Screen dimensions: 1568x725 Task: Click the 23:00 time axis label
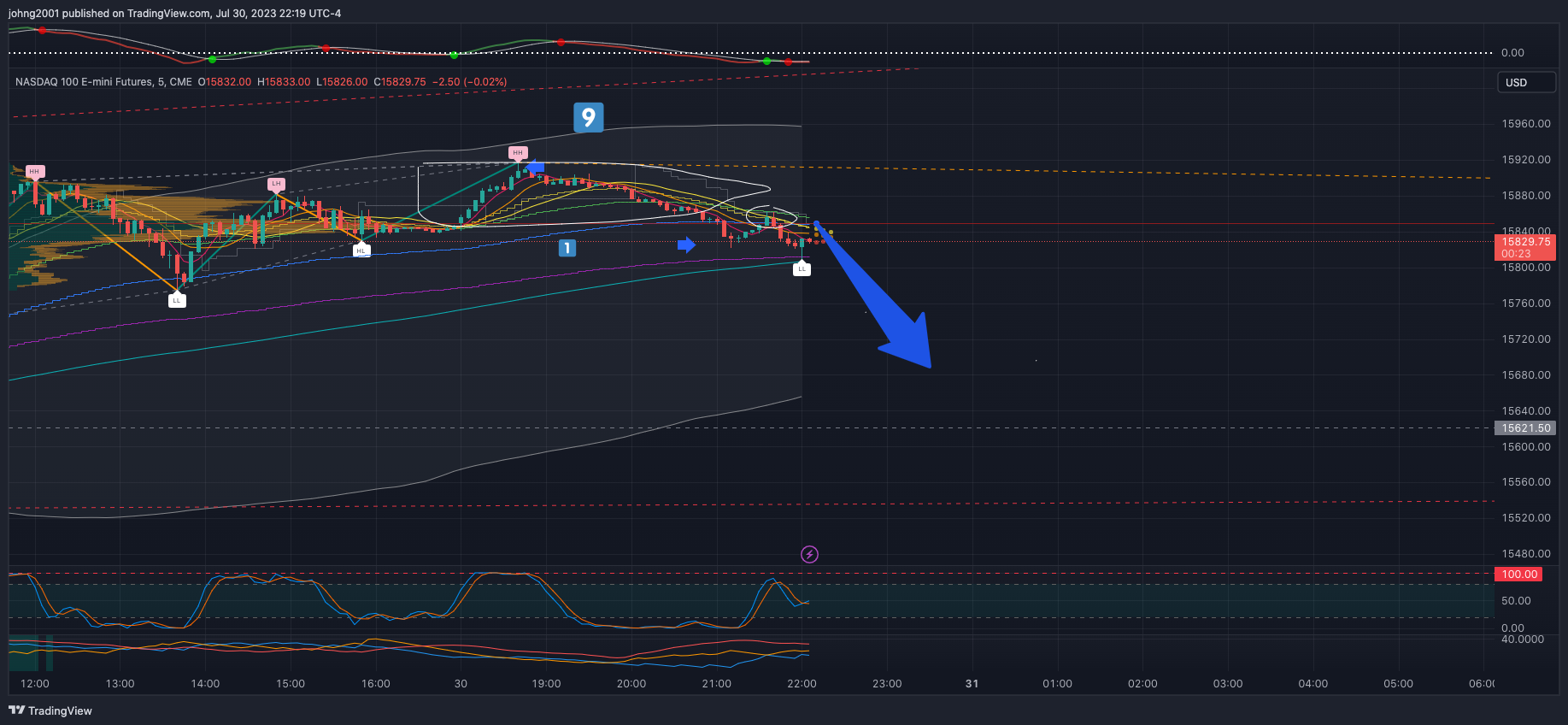(887, 684)
